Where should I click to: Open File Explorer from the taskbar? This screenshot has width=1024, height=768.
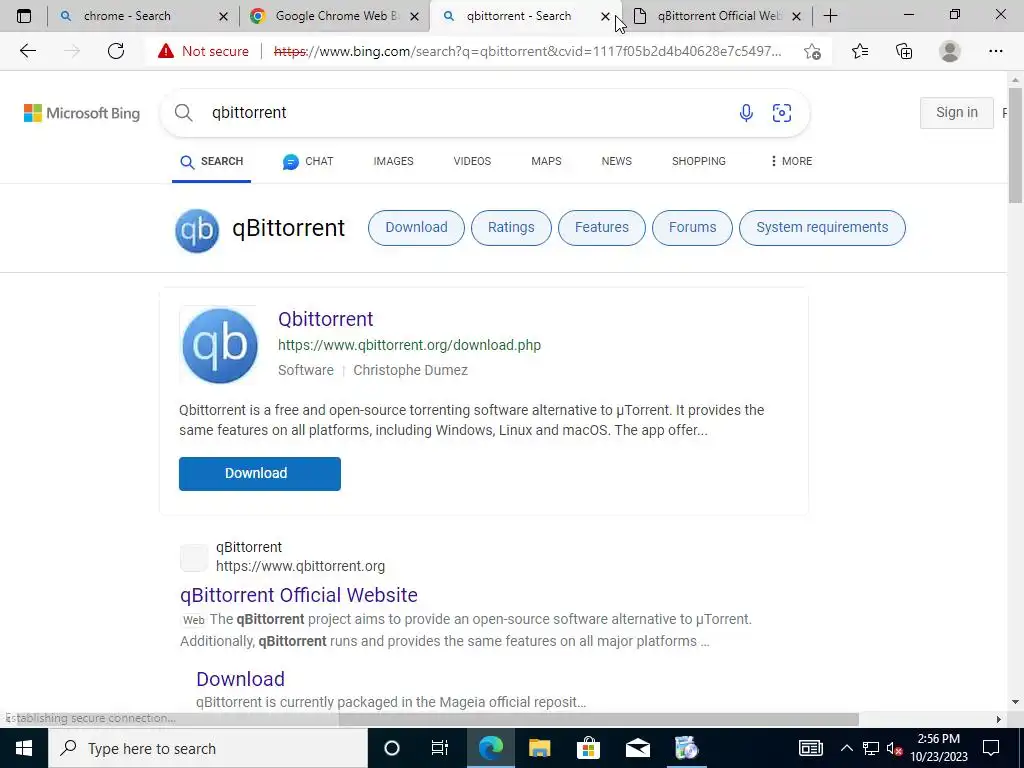coord(539,748)
